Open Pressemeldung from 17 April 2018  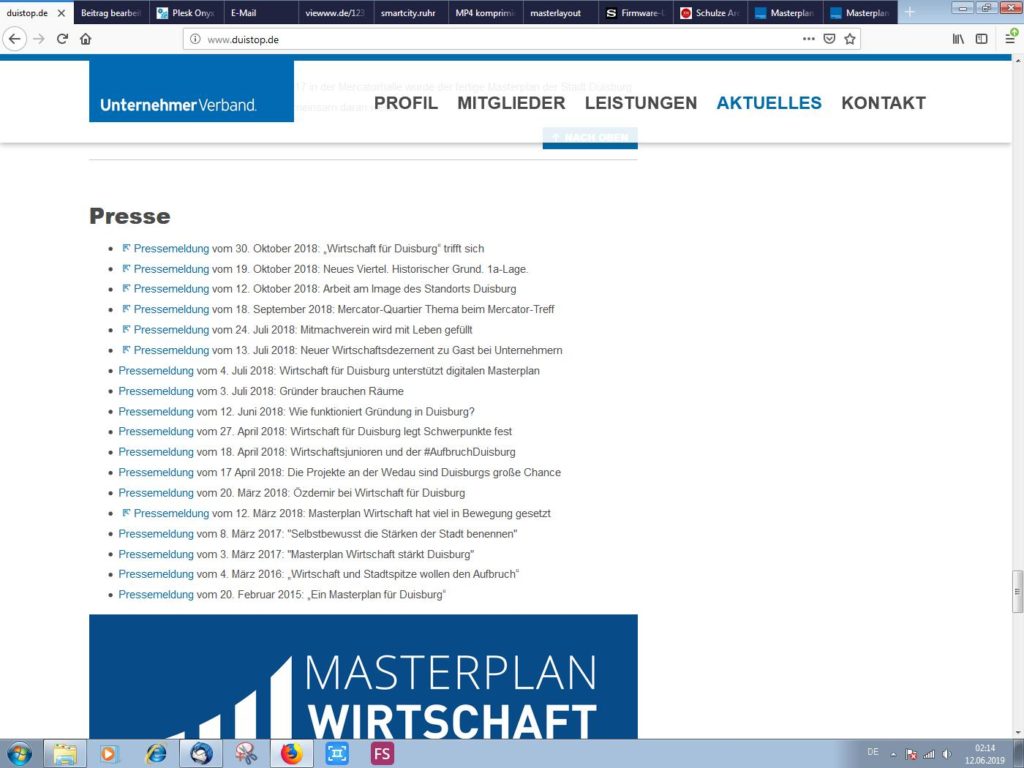coord(156,473)
